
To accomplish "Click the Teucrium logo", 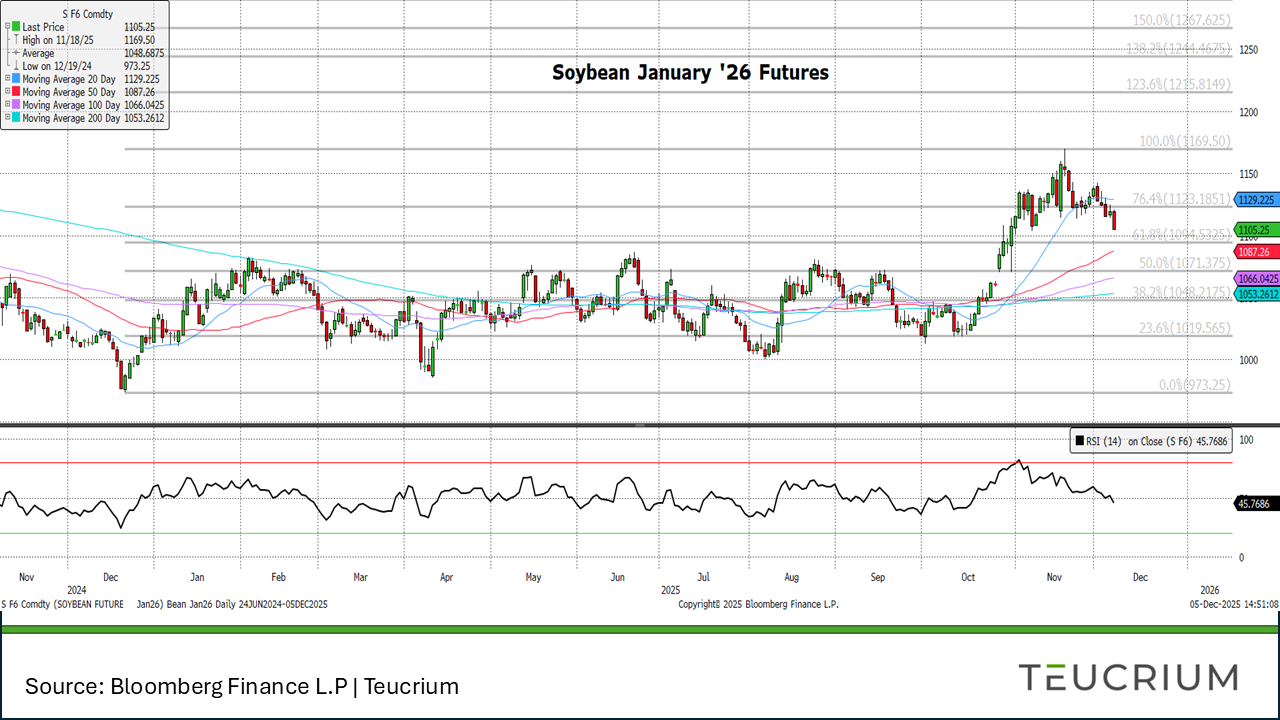I will tap(1130, 677).
